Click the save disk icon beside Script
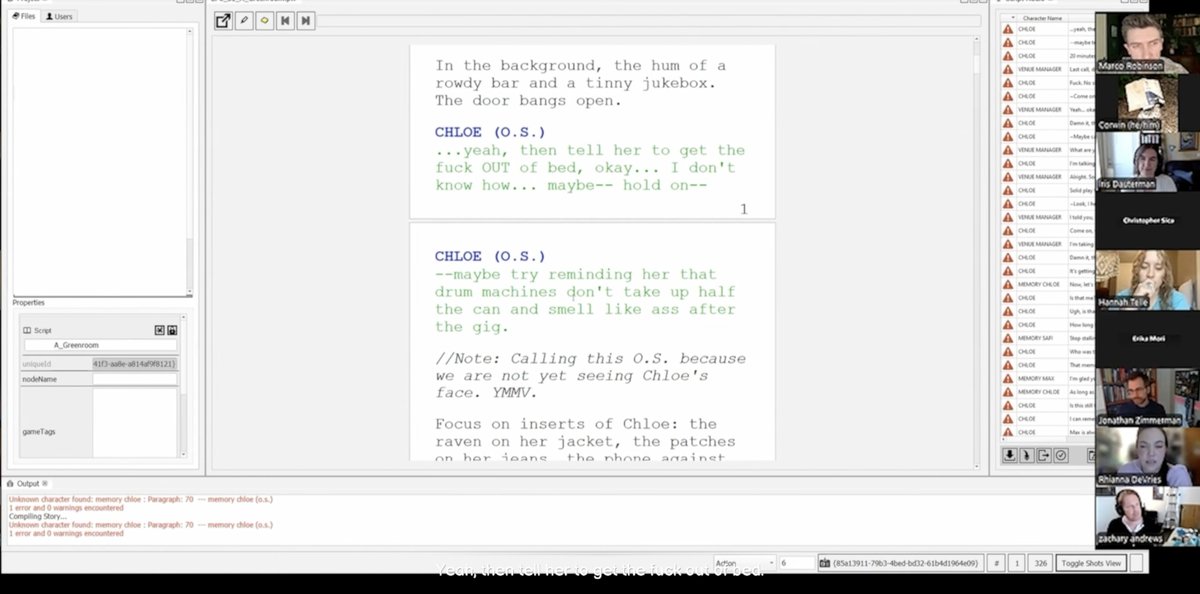The width and height of the screenshot is (1200, 594). [172, 329]
